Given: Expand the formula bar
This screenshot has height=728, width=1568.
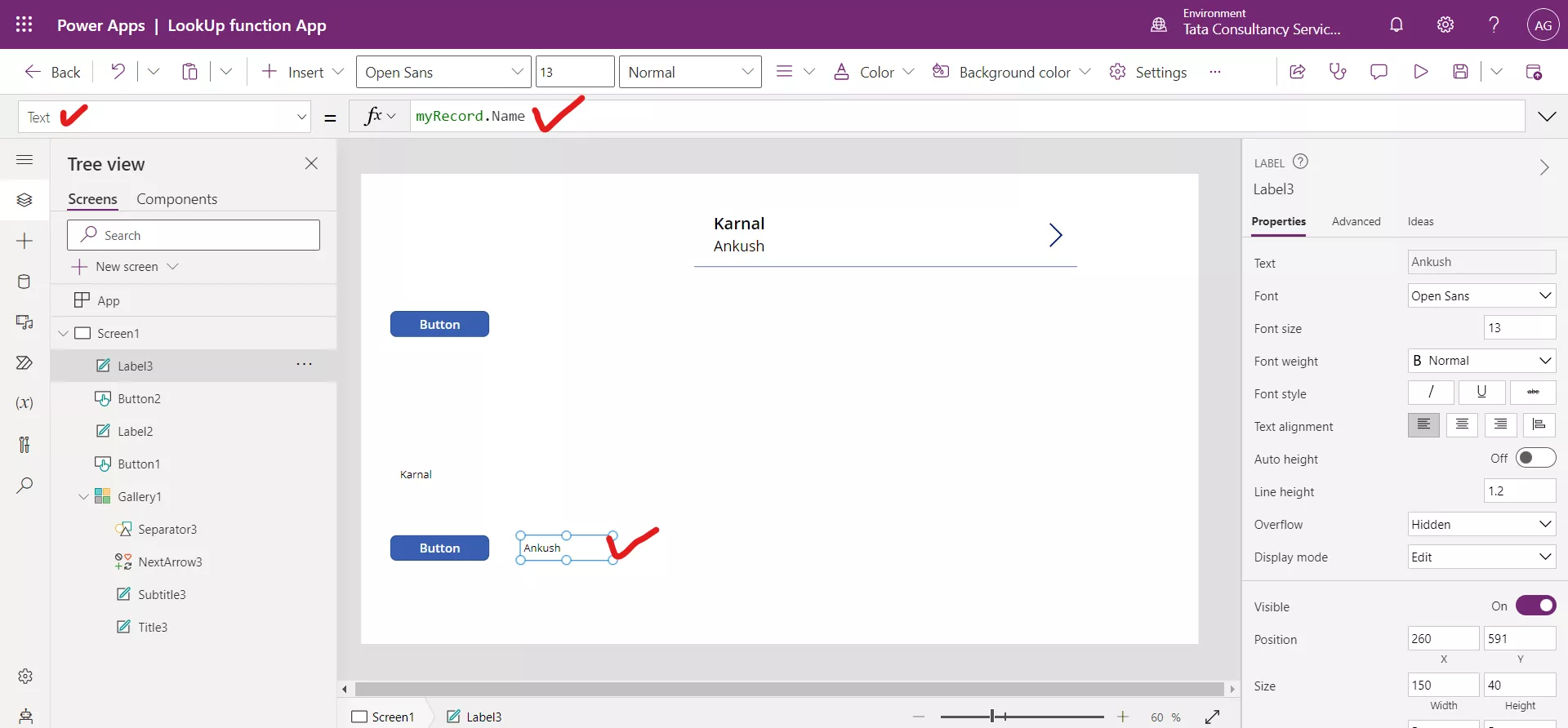Looking at the screenshot, I should point(1547,117).
